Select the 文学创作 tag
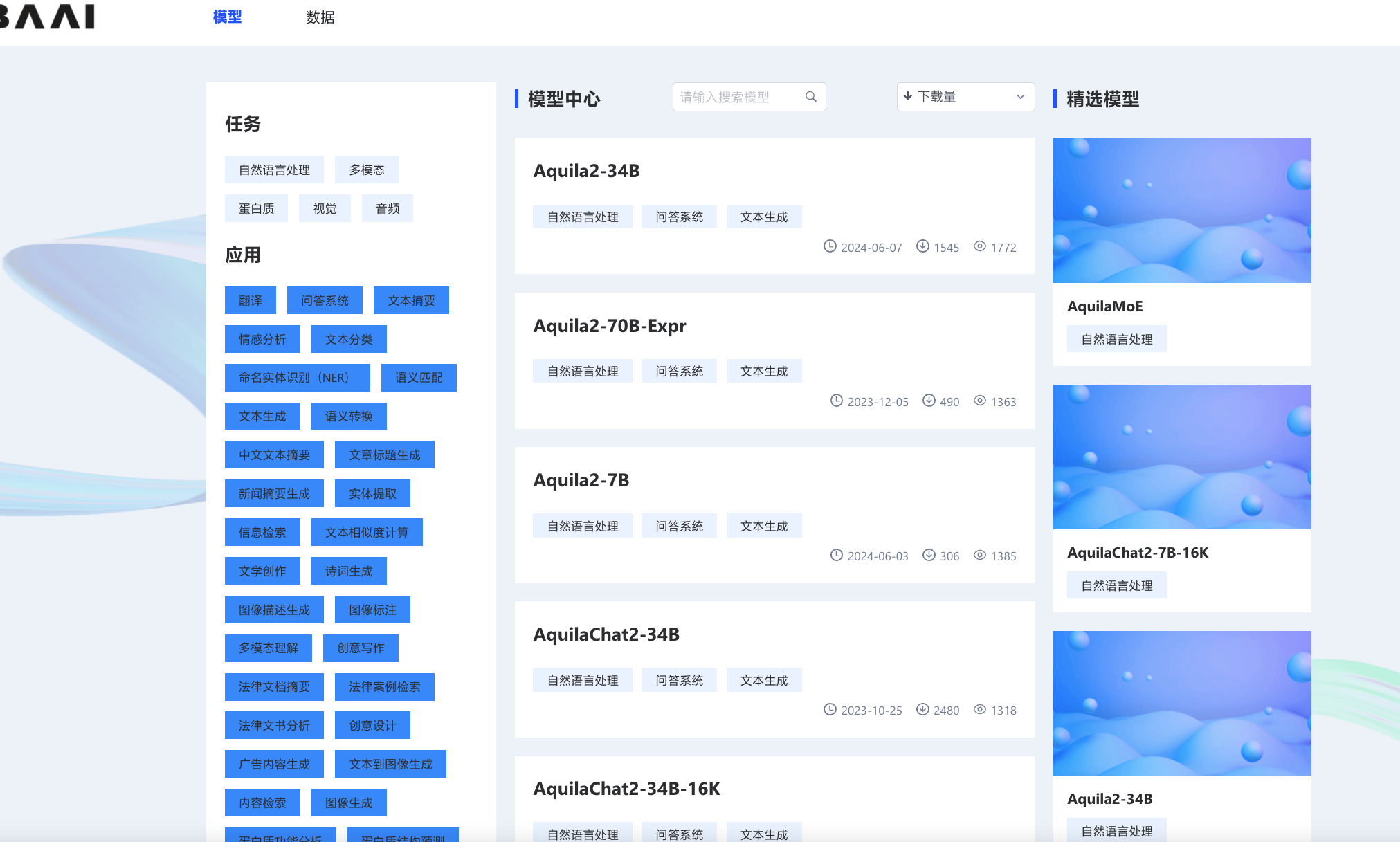The width and height of the screenshot is (1400, 842). [x=262, y=571]
